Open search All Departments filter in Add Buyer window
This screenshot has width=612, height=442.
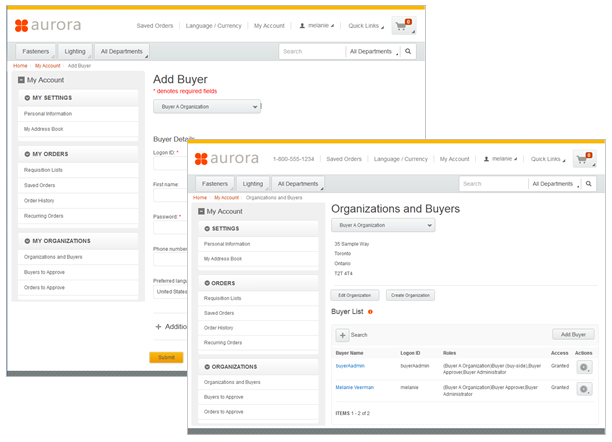tap(373, 52)
